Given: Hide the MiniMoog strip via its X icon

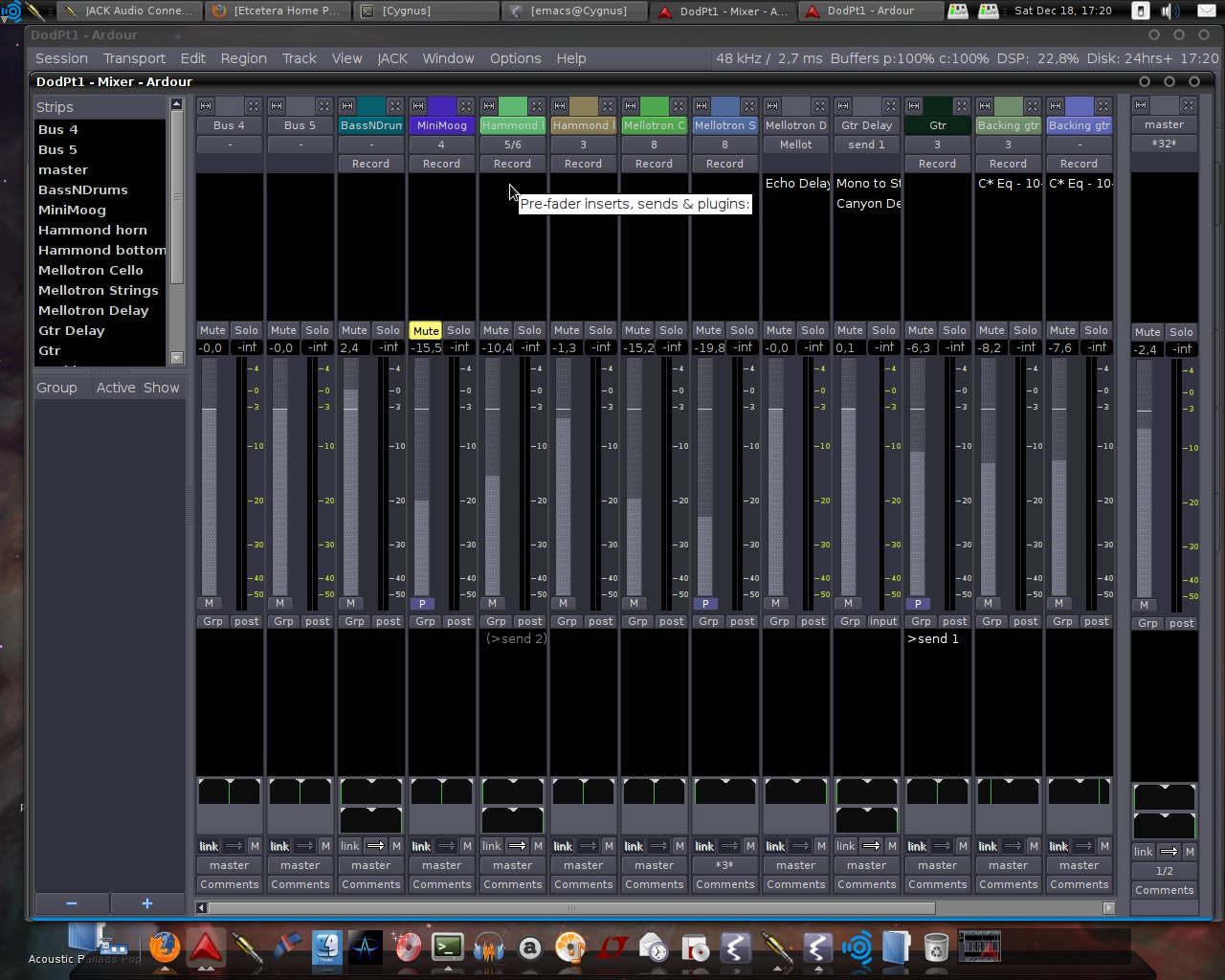Looking at the screenshot, I should [465, 105].
